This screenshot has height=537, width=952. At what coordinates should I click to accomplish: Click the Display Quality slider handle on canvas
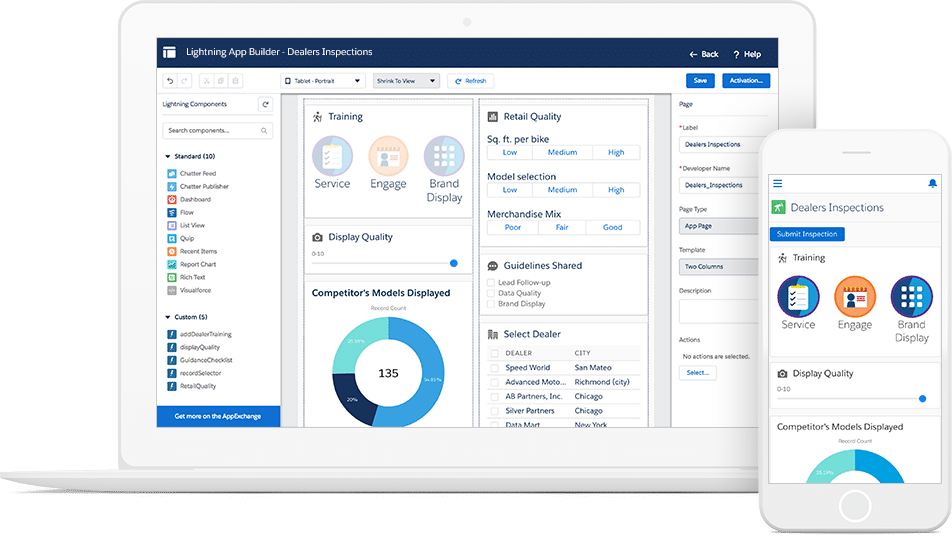pyautogui.click(x=454, y=264)
